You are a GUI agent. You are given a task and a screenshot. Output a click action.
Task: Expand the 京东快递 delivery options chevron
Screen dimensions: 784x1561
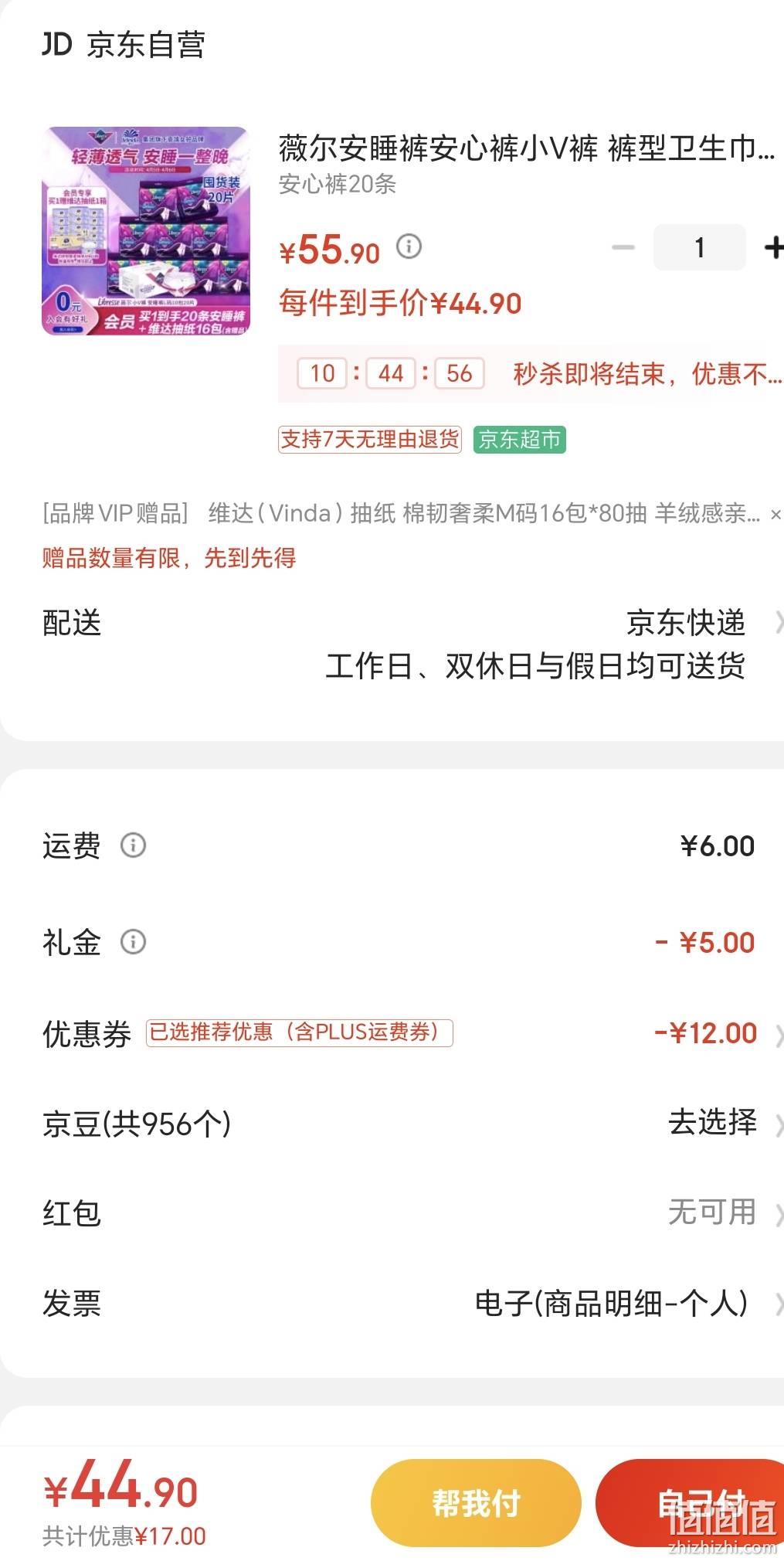(x=778, y=622)
